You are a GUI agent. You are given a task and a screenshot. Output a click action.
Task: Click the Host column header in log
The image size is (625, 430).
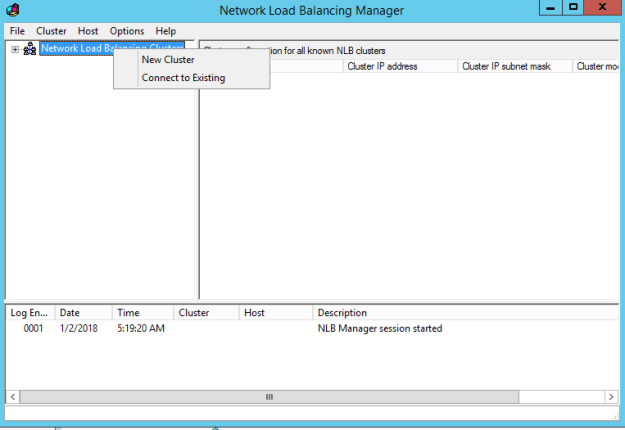[x=276, y=313]
